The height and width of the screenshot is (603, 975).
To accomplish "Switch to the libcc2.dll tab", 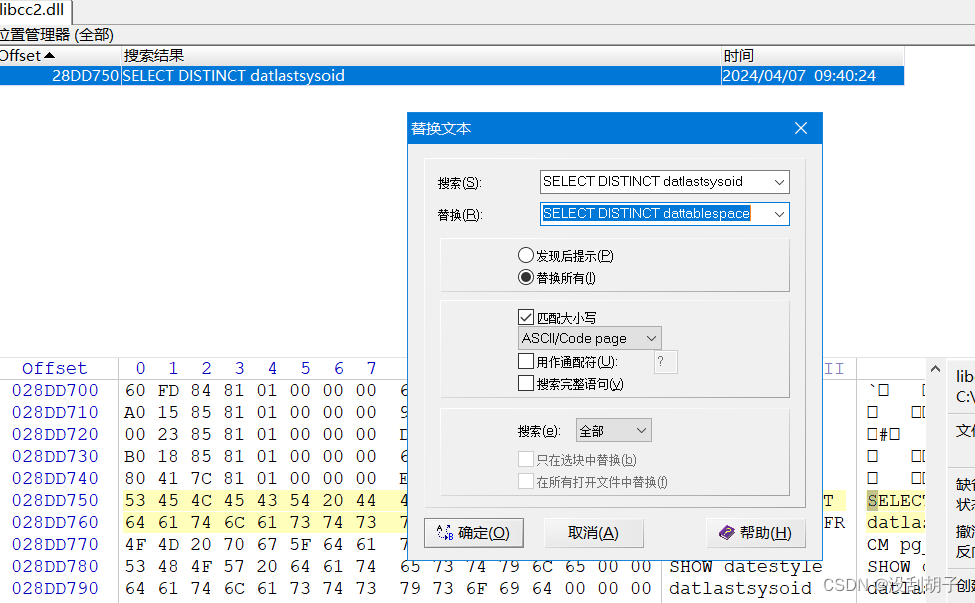I will pos(32,8).
